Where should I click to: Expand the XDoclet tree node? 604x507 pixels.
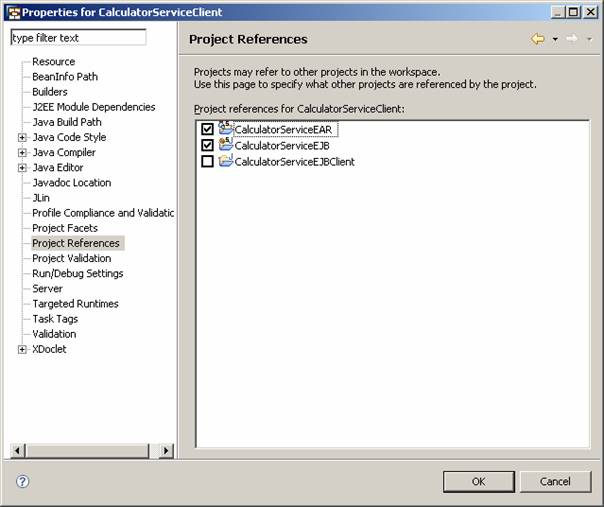tap(22, 349)
